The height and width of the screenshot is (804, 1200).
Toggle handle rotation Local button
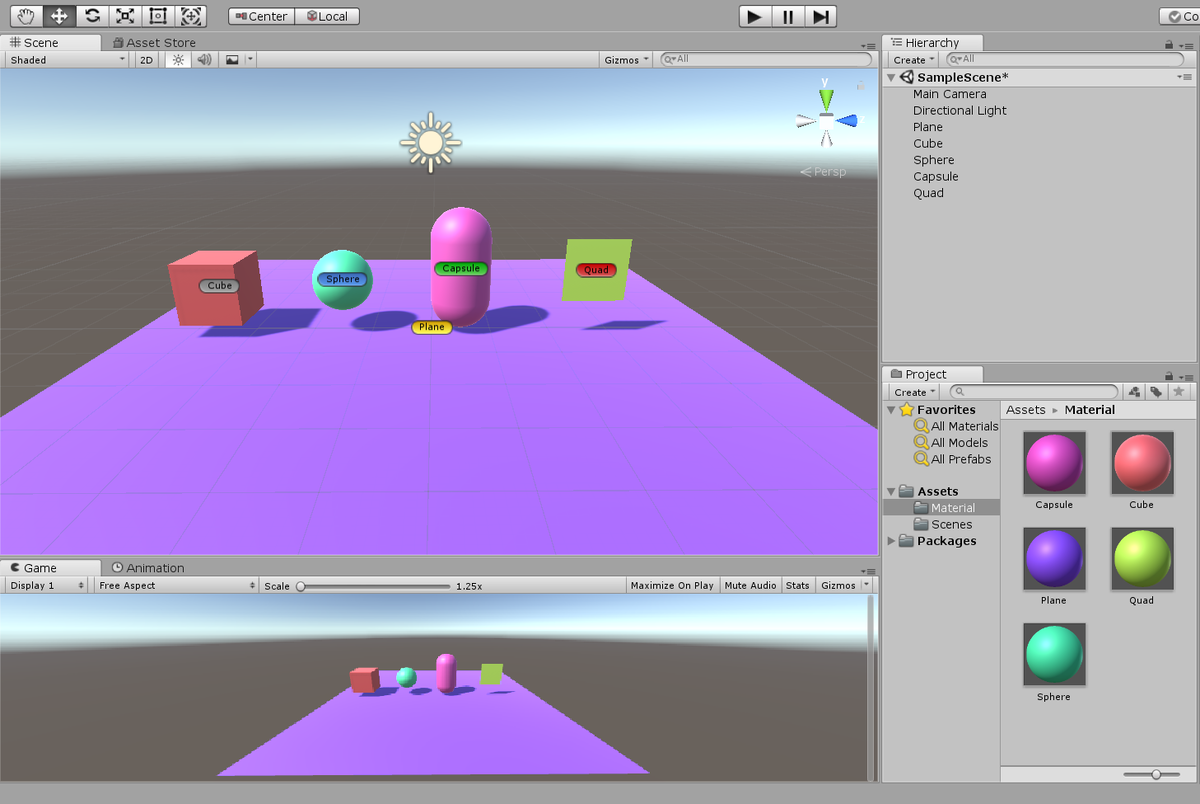[327, 16]
